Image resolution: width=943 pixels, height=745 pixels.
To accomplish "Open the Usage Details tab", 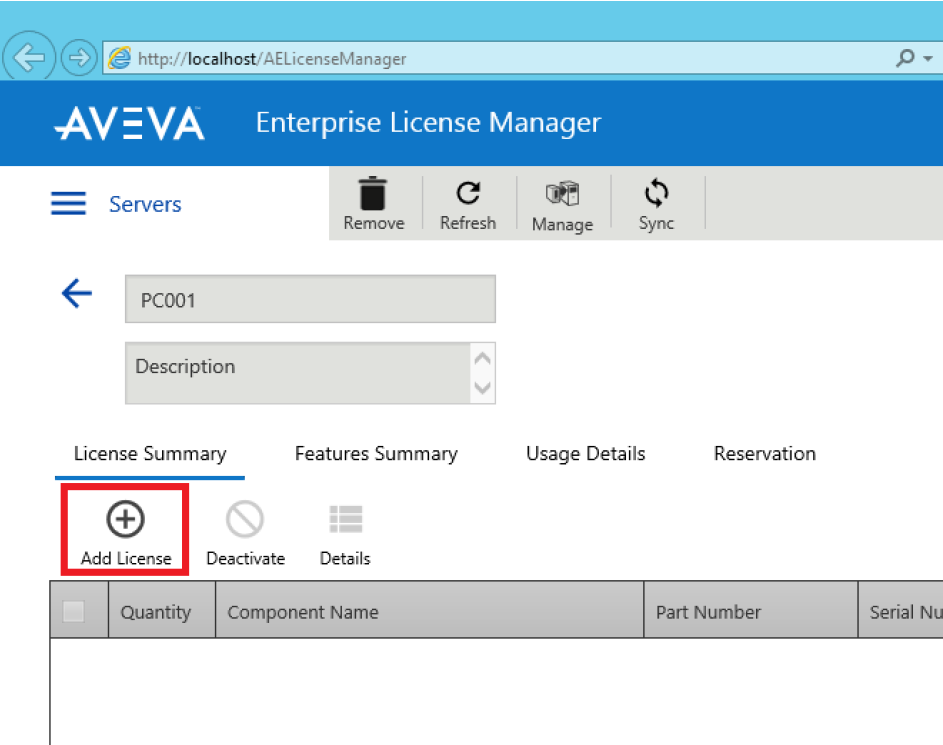I will point(585,453).
